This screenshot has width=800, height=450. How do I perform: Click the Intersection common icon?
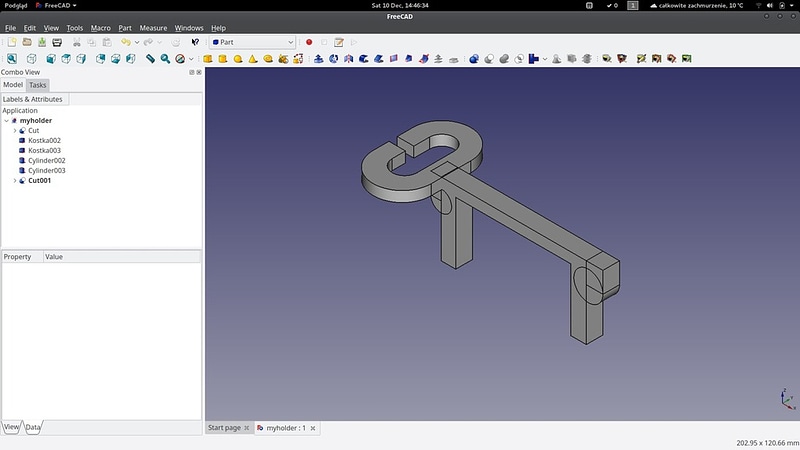[x=519, y=59]
